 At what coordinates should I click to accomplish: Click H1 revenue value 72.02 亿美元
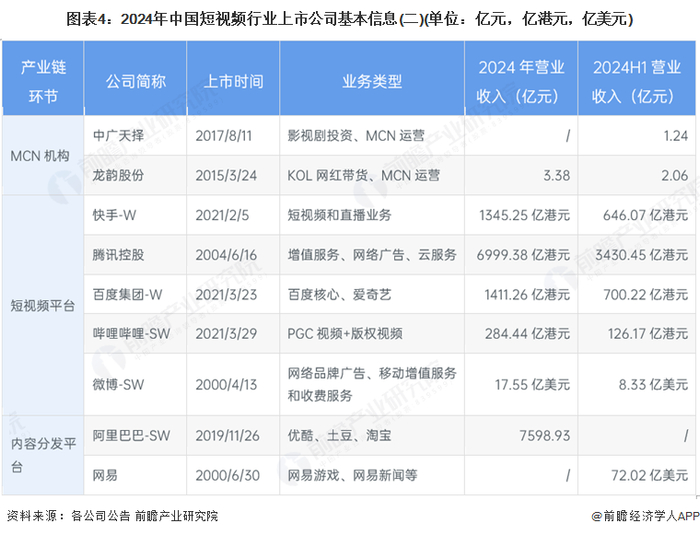[x=650, y=475]
